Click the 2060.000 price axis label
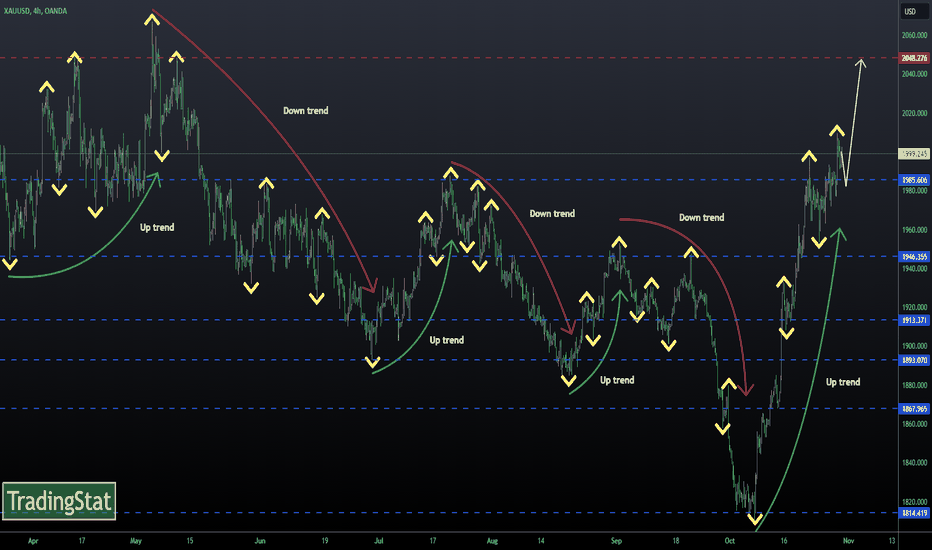Screen dimensions: 932x550 pyautogui.click(x=914, y=35)
